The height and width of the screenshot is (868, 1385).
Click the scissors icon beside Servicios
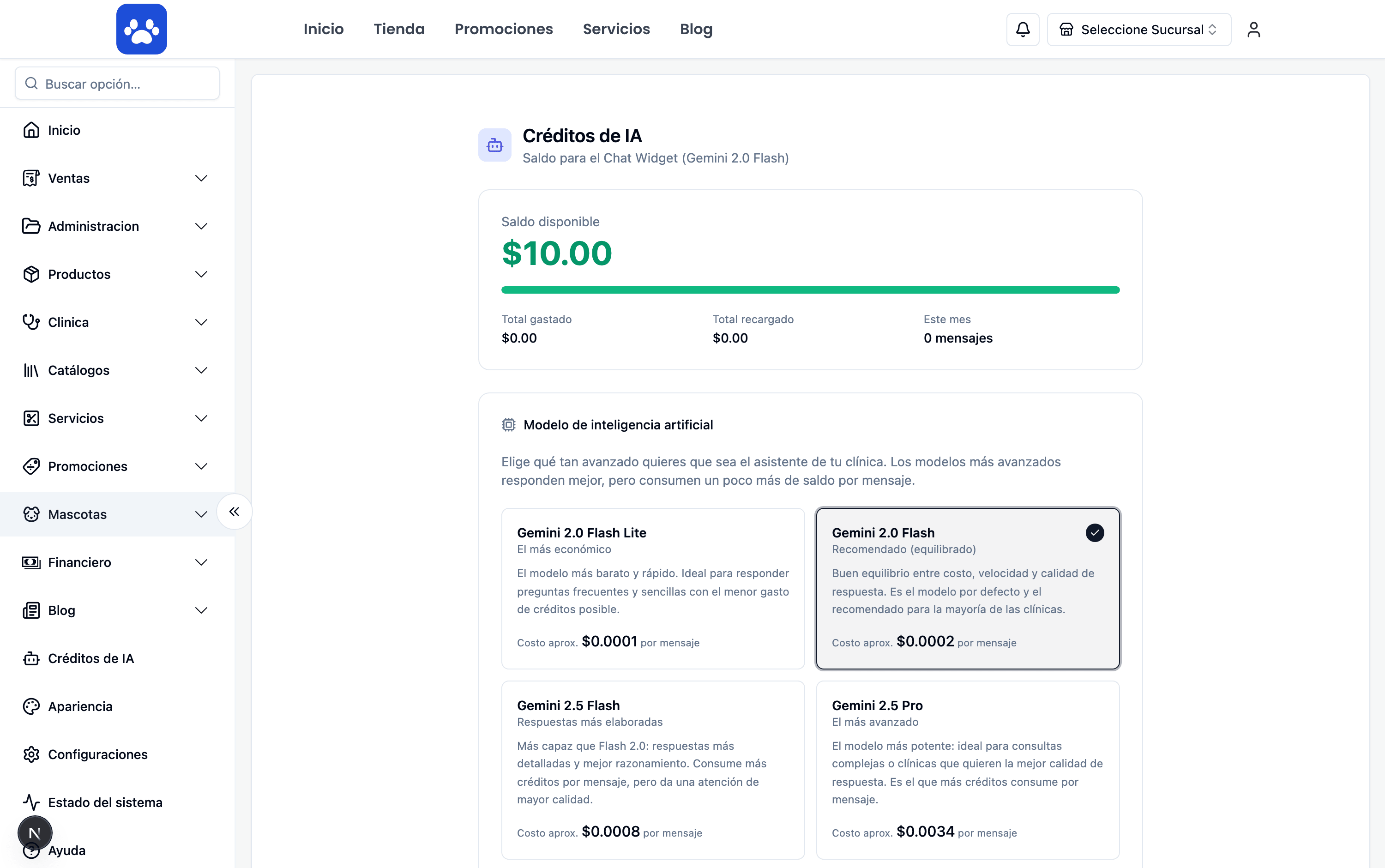(x=31, y=418)
